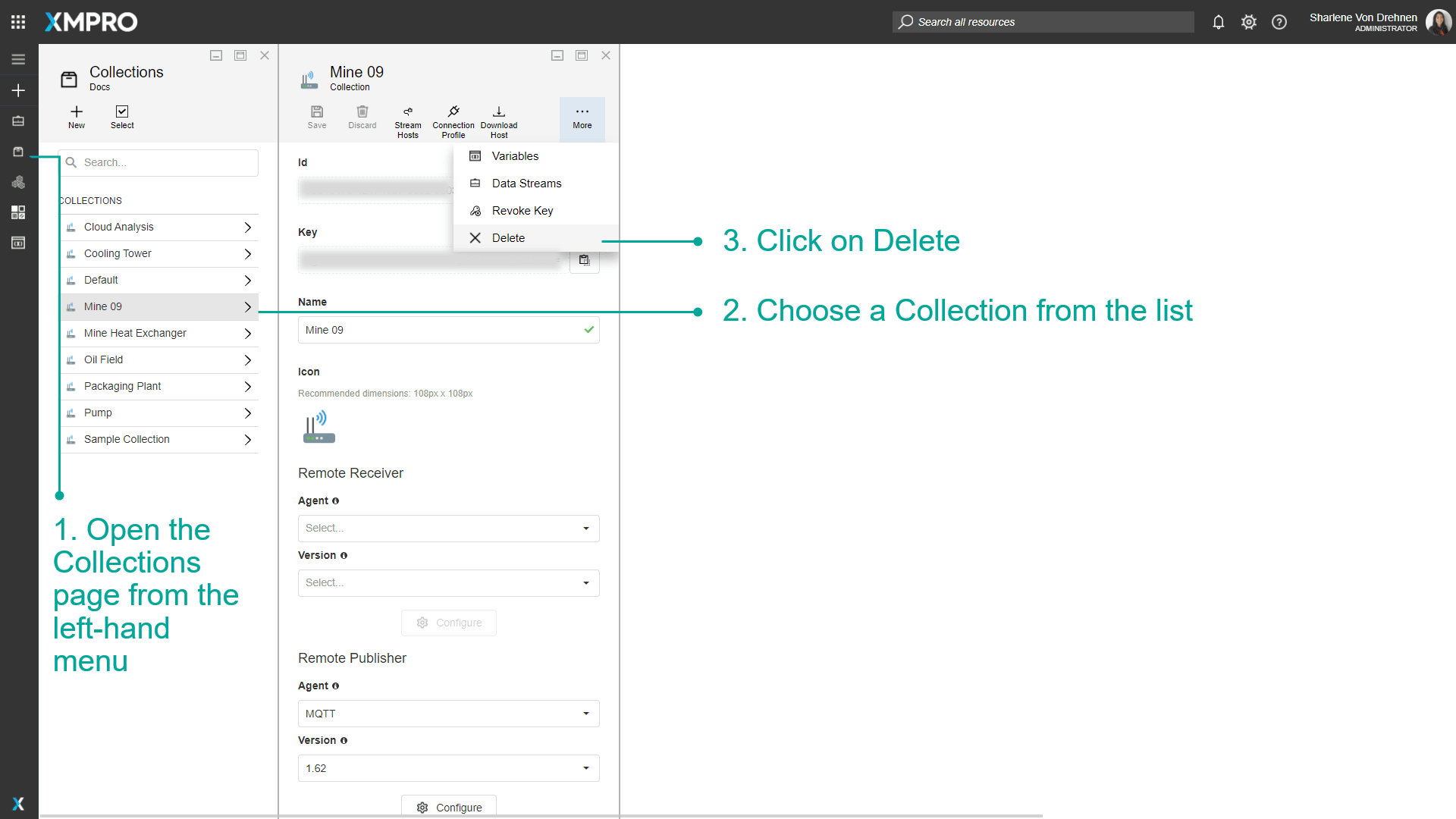Open the 1.62 Version dropdown

click(448, 768)
